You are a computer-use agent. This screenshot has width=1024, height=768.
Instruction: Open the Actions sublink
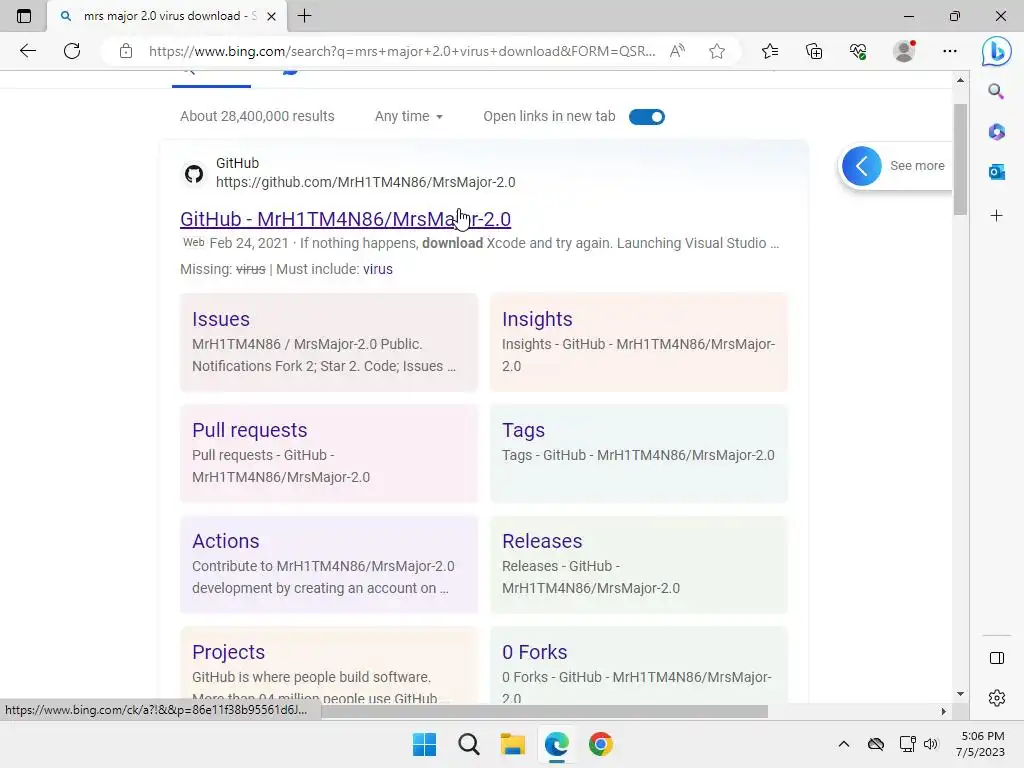225,541
